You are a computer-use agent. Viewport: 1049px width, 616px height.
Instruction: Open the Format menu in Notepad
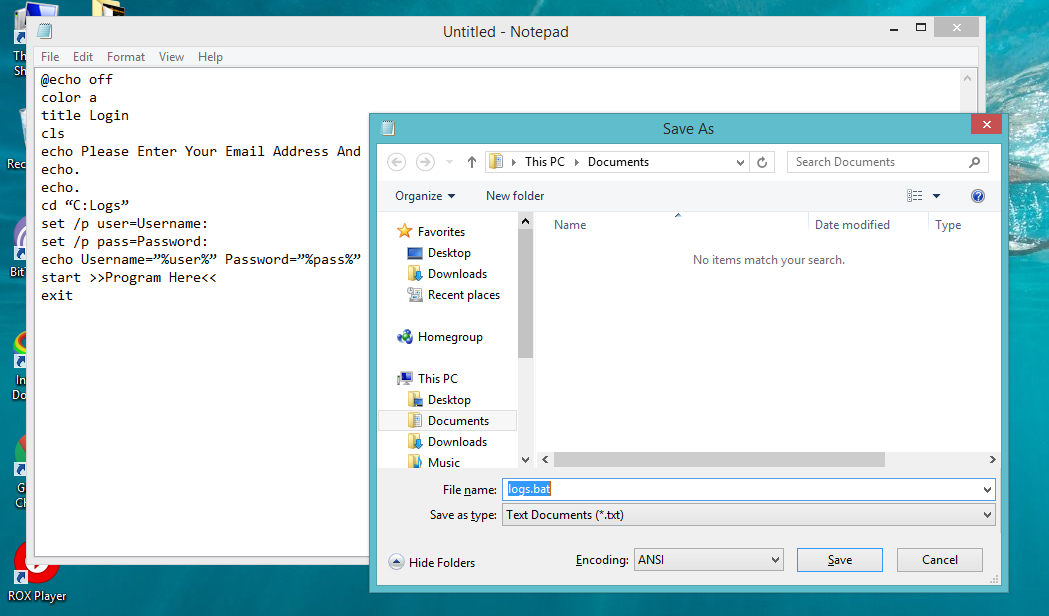125,56
